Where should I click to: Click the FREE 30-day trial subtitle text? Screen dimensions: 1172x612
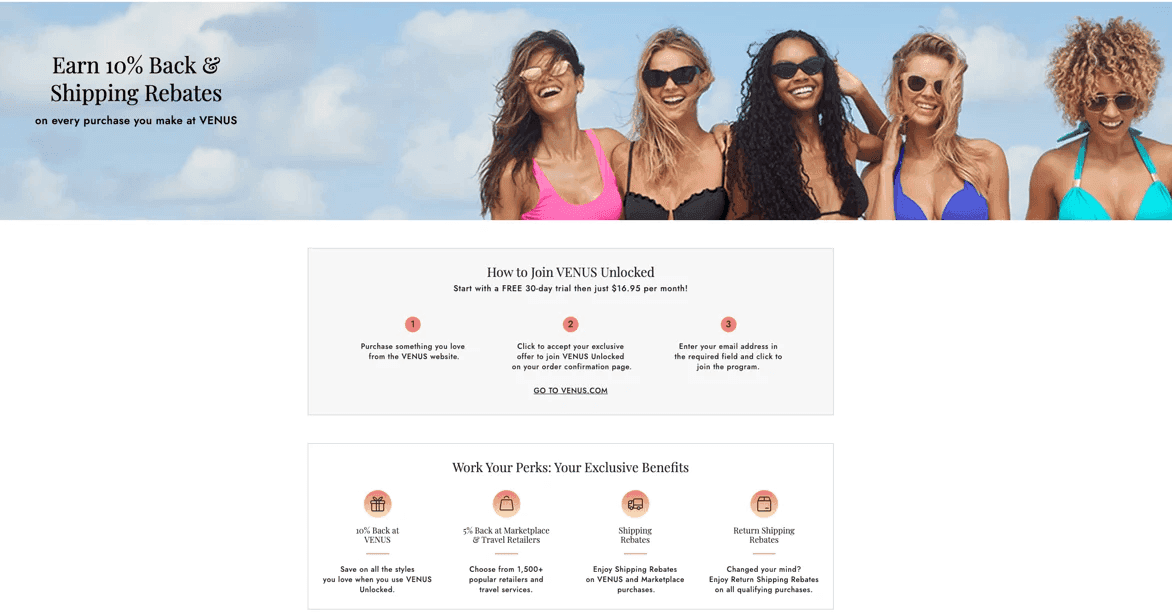(570, 288)
